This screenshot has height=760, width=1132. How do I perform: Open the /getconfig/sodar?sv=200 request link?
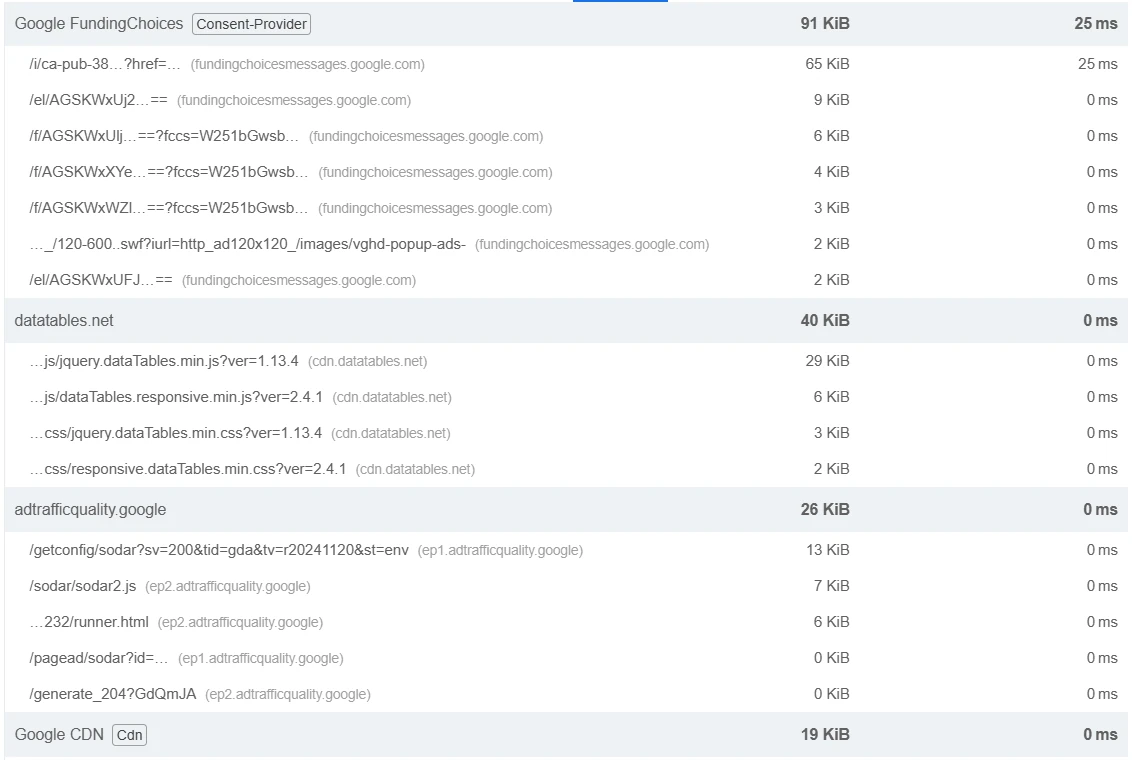219,550
